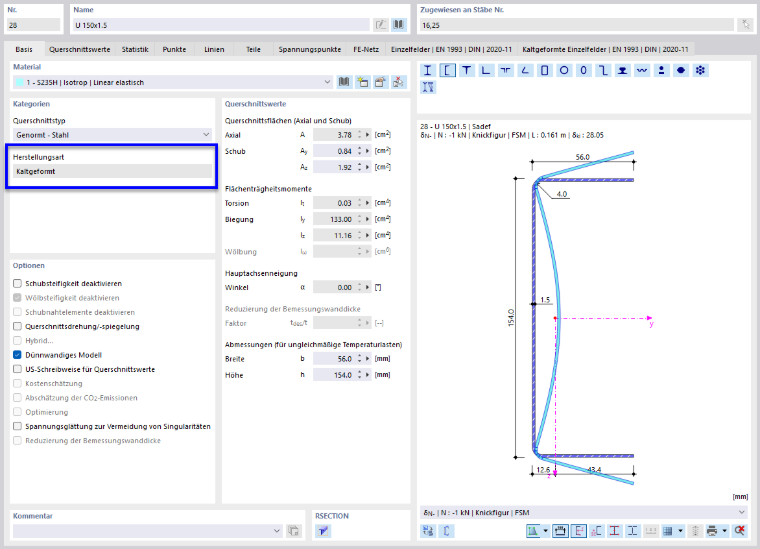Open the cross-section library next to Name
Screen dimensions: 760x549
[398, 25]
